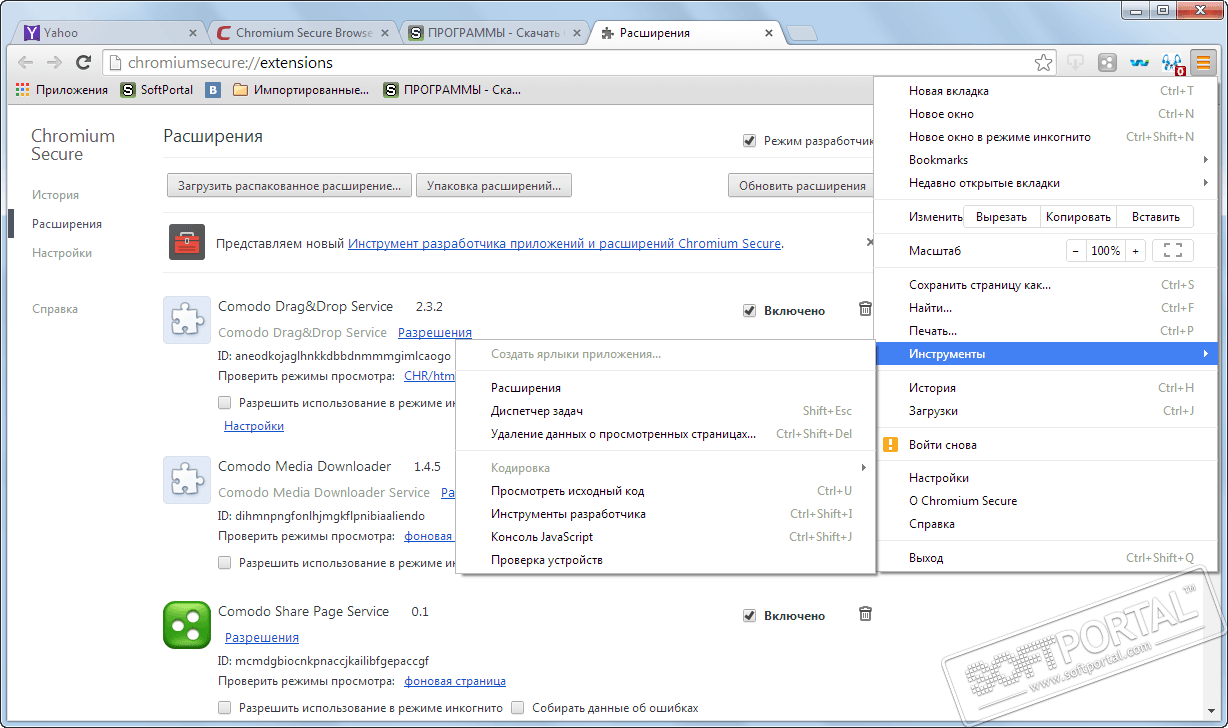Choose Выход to quit the browser
The image size is (1228, 728).
[1046, 558]
